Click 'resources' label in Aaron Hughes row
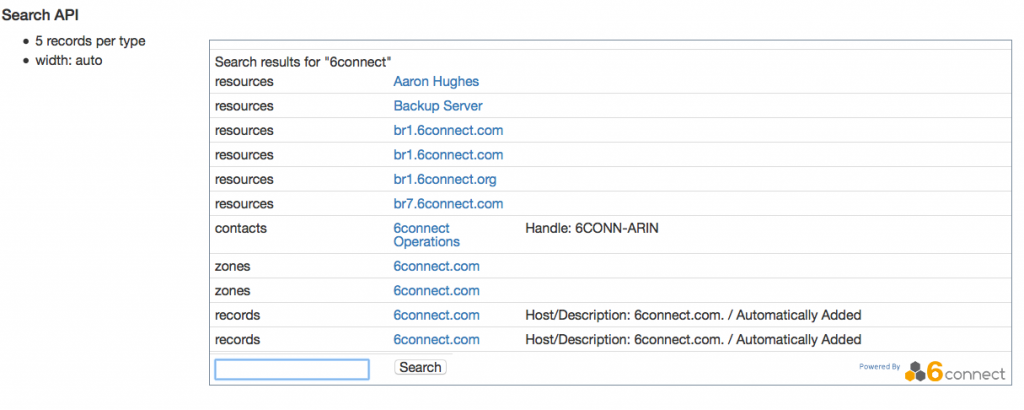 [x=244, y=82]
